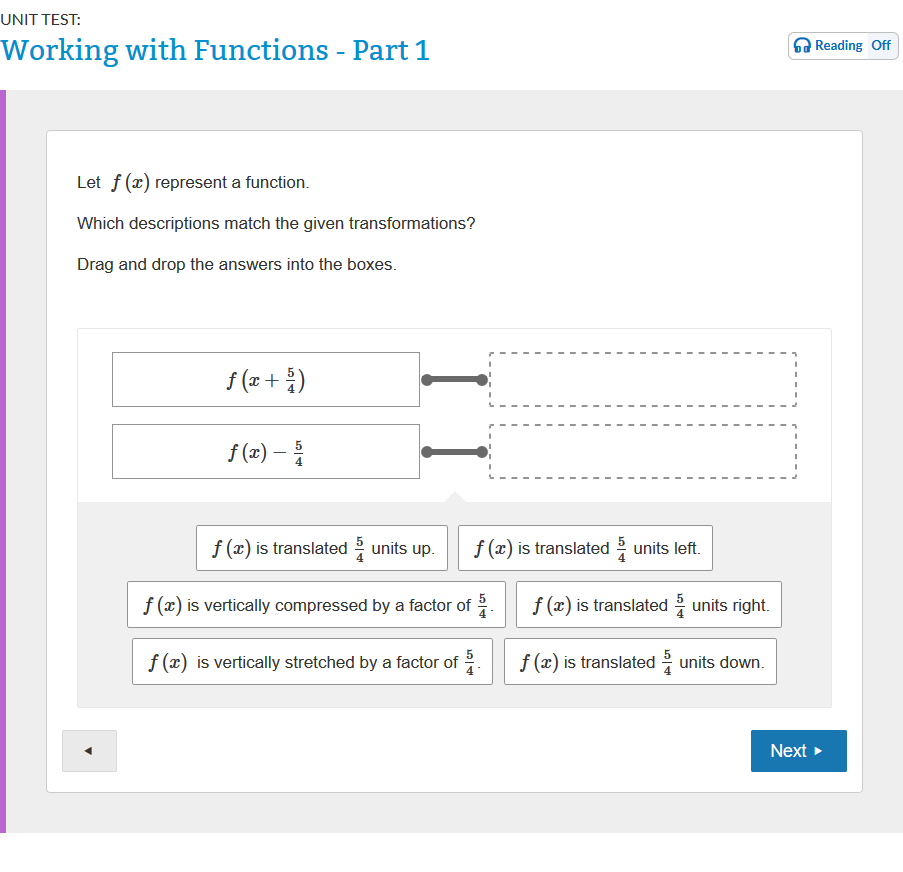
Task: Click the f(x + 5/4) expression box
Action: (x=266, y=380)
